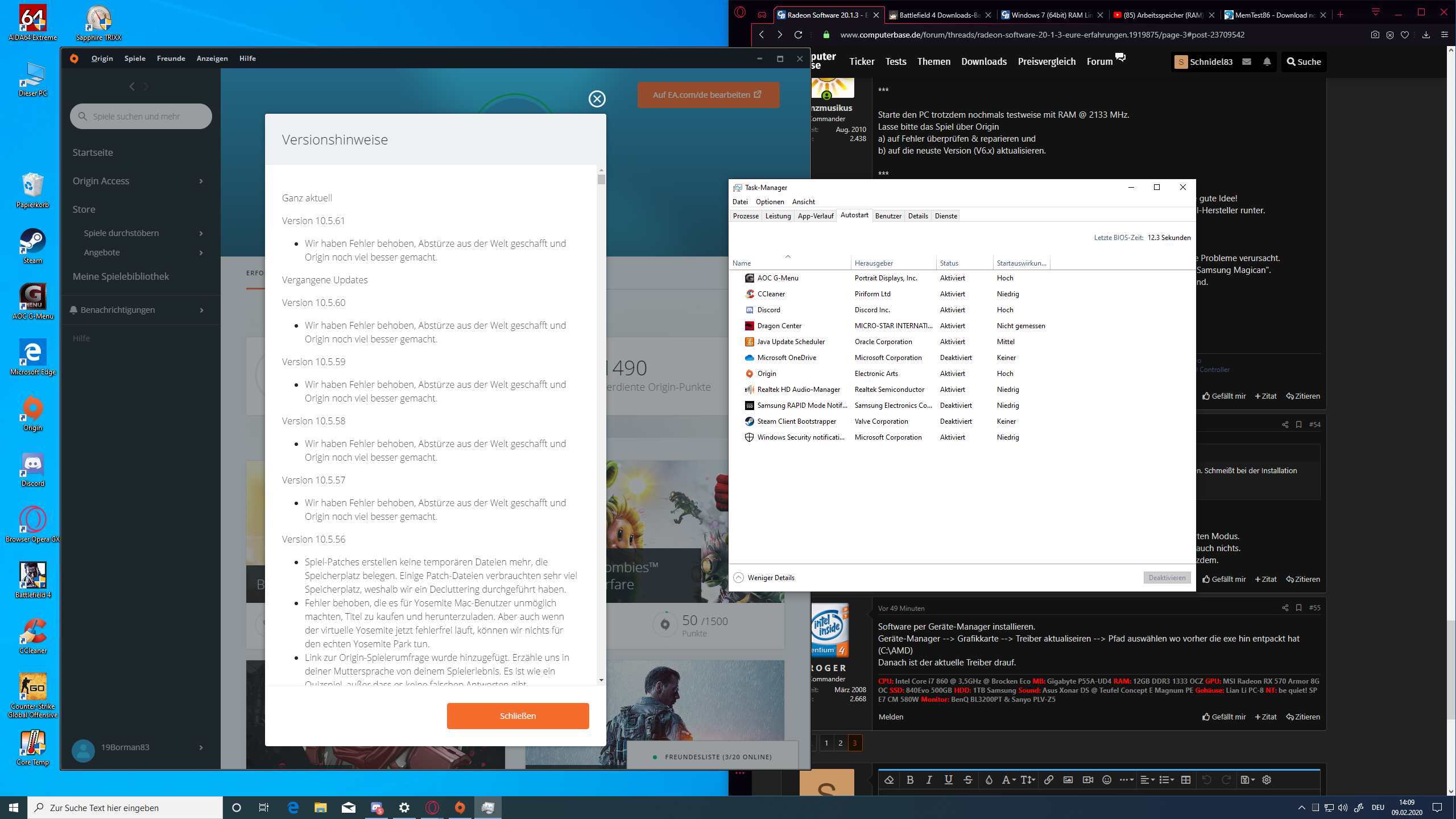Select the Discord desktop shortcut

coord(32,469)
